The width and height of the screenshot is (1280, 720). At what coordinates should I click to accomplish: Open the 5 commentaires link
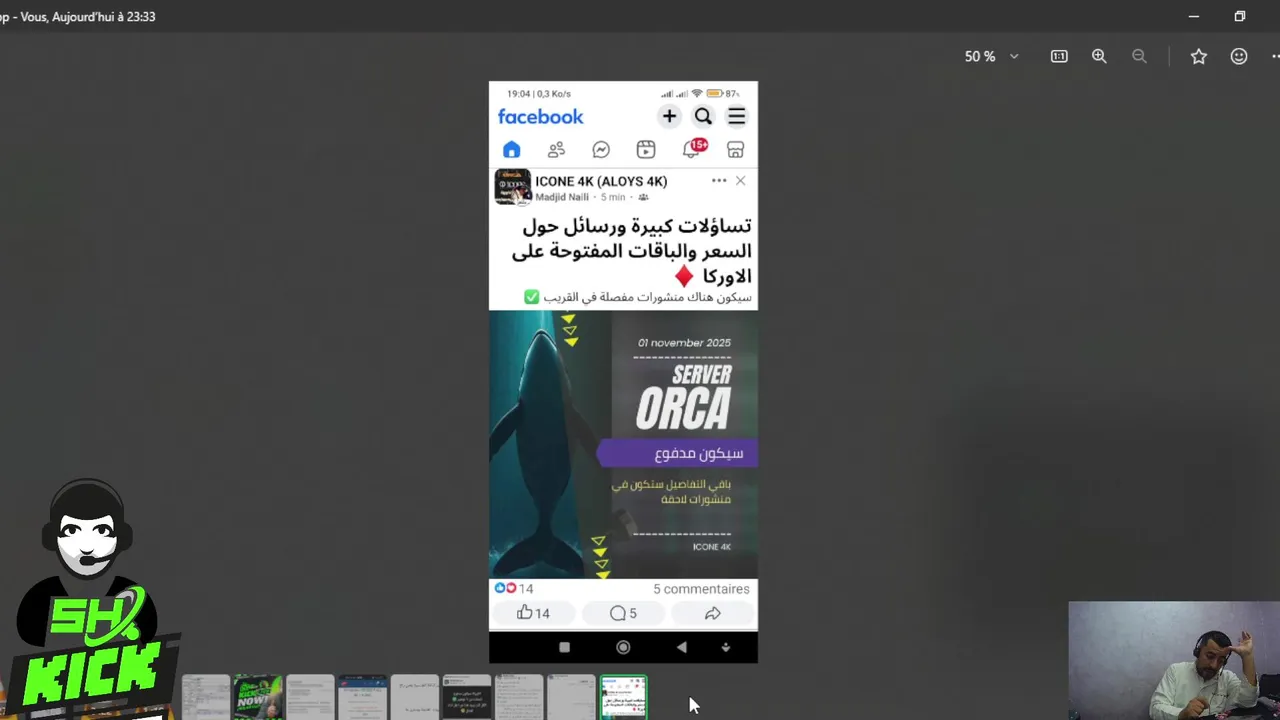click(x=701, y=589)
